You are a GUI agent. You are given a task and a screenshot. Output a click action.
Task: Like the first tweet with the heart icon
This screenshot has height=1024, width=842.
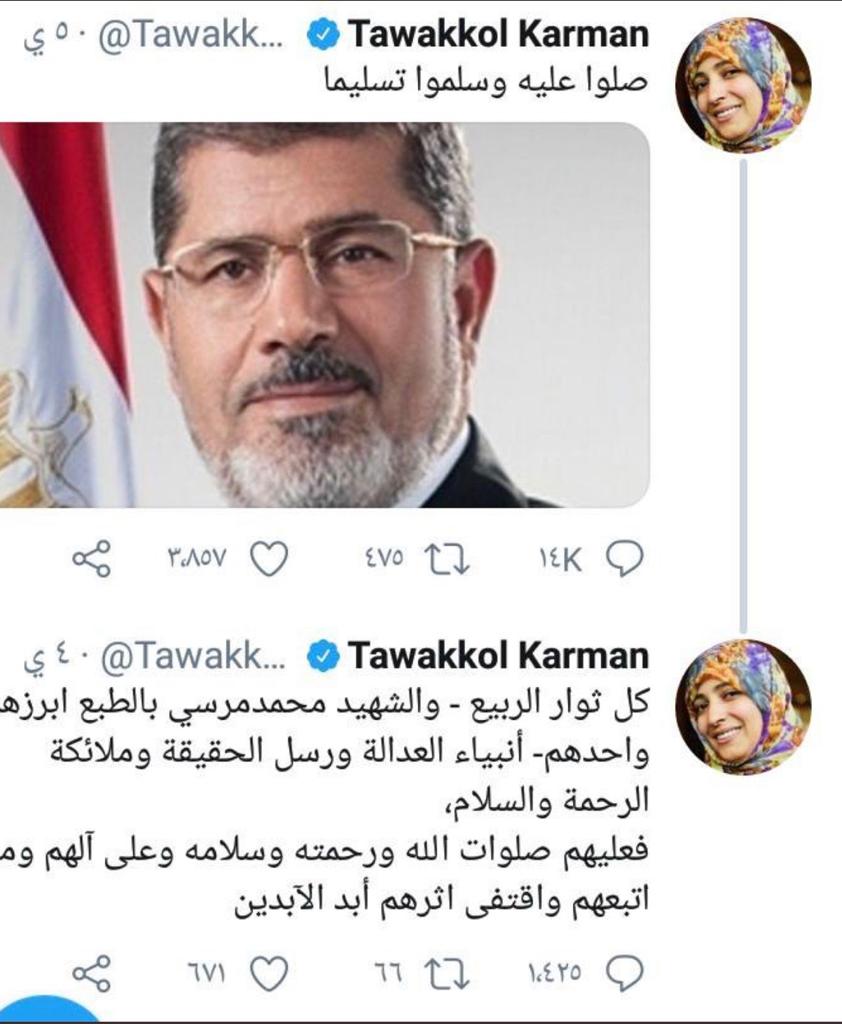pyautogui.click(x=270, y=560)
